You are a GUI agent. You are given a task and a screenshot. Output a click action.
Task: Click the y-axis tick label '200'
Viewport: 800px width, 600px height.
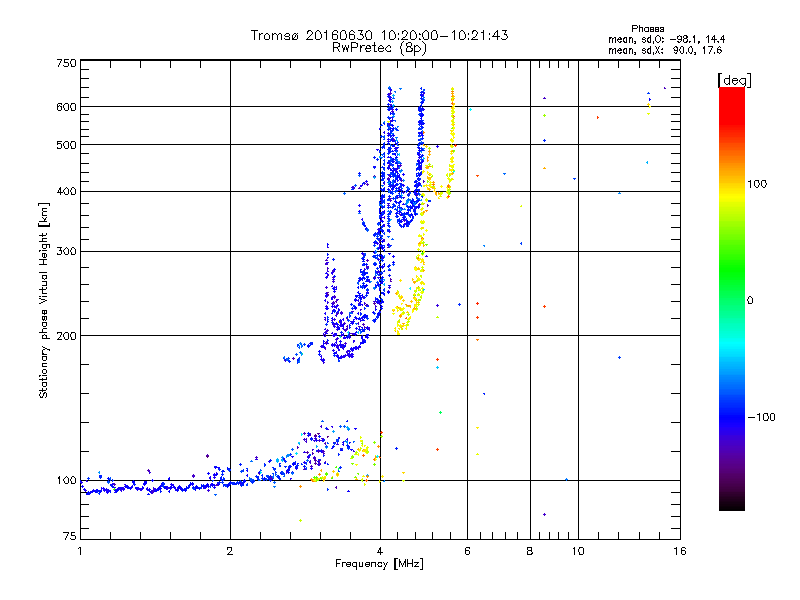click(x=66, y=336)
